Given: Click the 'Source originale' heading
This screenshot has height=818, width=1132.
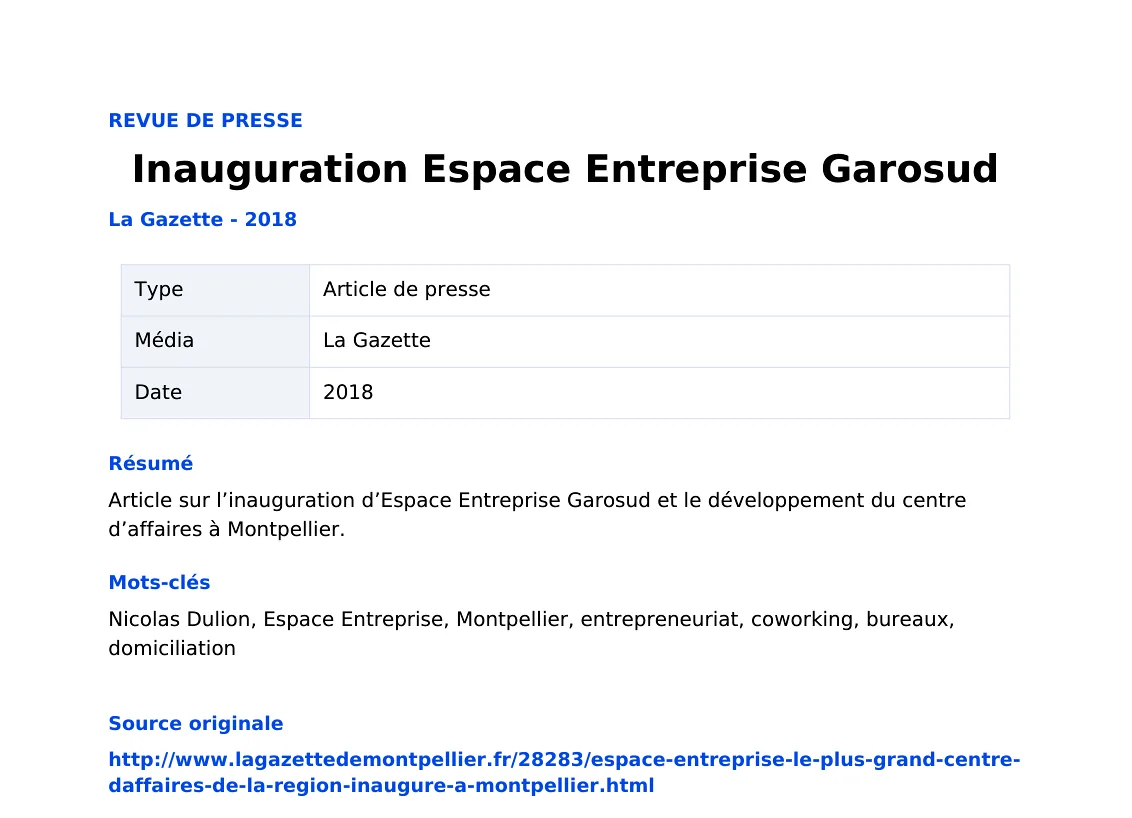Looking at the screenshot, I should point(196,723).
